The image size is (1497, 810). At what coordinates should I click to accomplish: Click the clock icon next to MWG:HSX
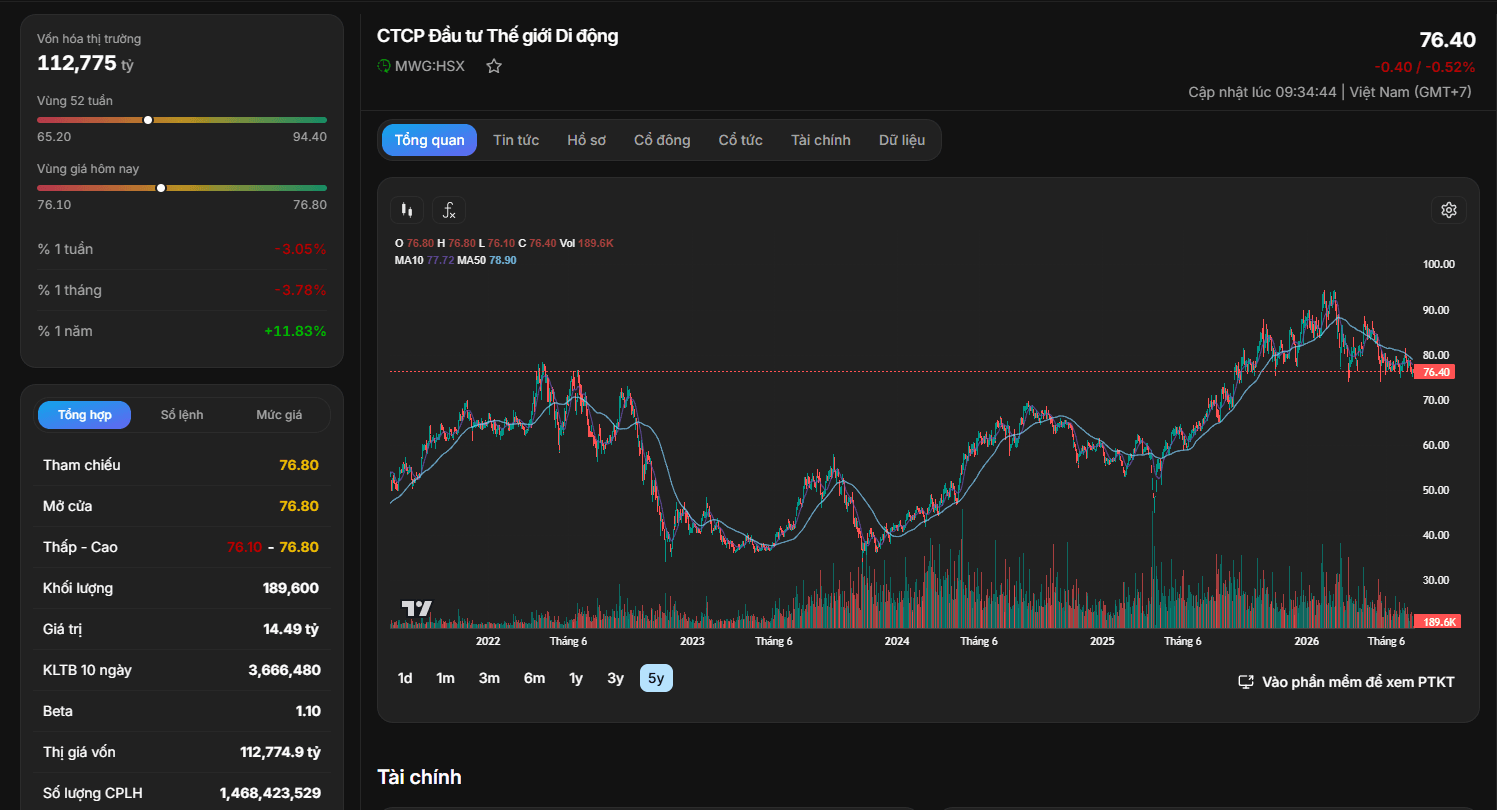click(x=384, y=66)
